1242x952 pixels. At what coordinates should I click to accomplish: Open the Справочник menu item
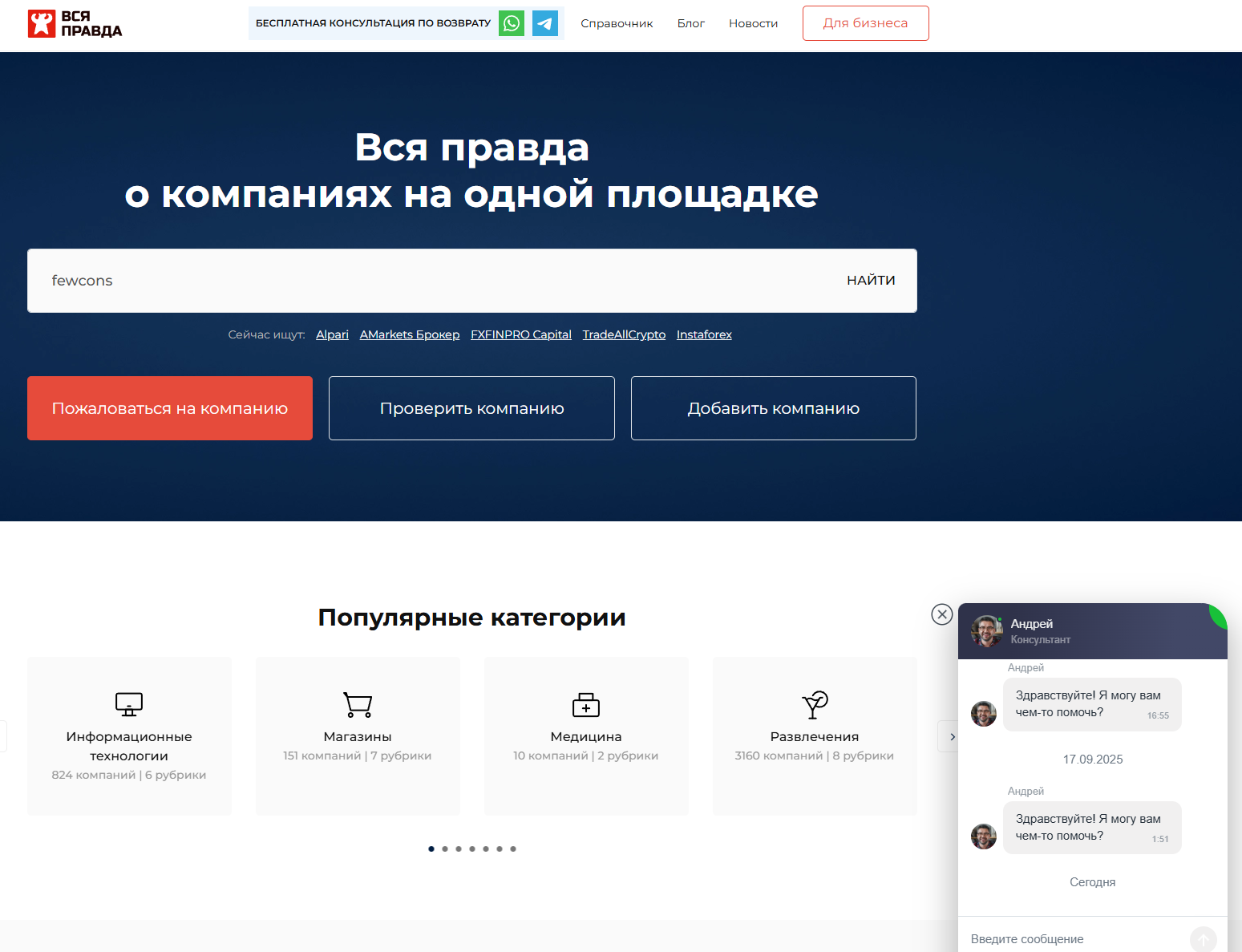click(x=617, y=23)
